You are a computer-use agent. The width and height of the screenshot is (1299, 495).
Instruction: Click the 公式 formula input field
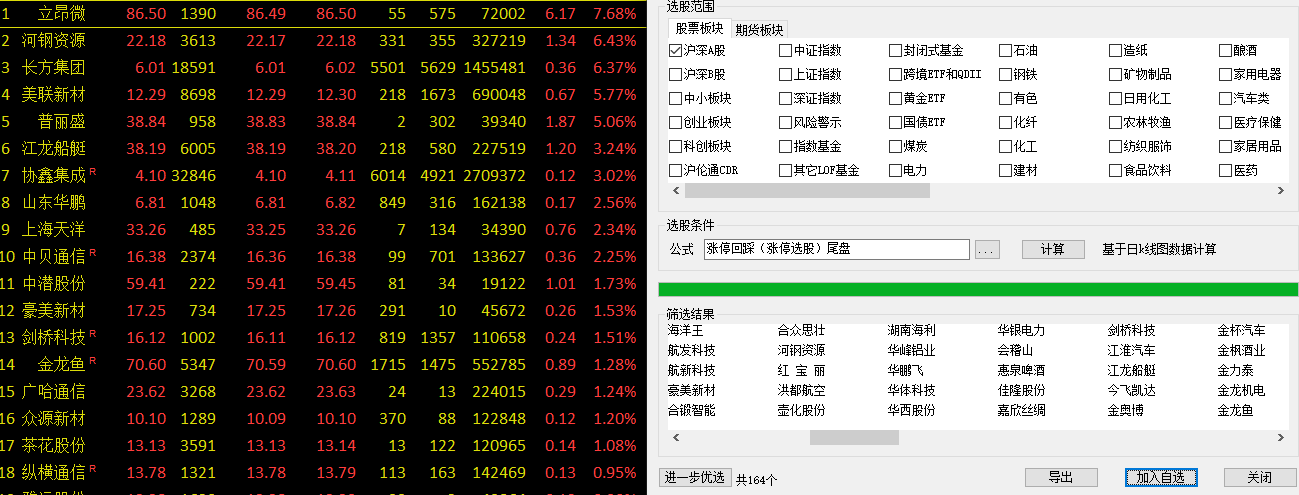836,249
